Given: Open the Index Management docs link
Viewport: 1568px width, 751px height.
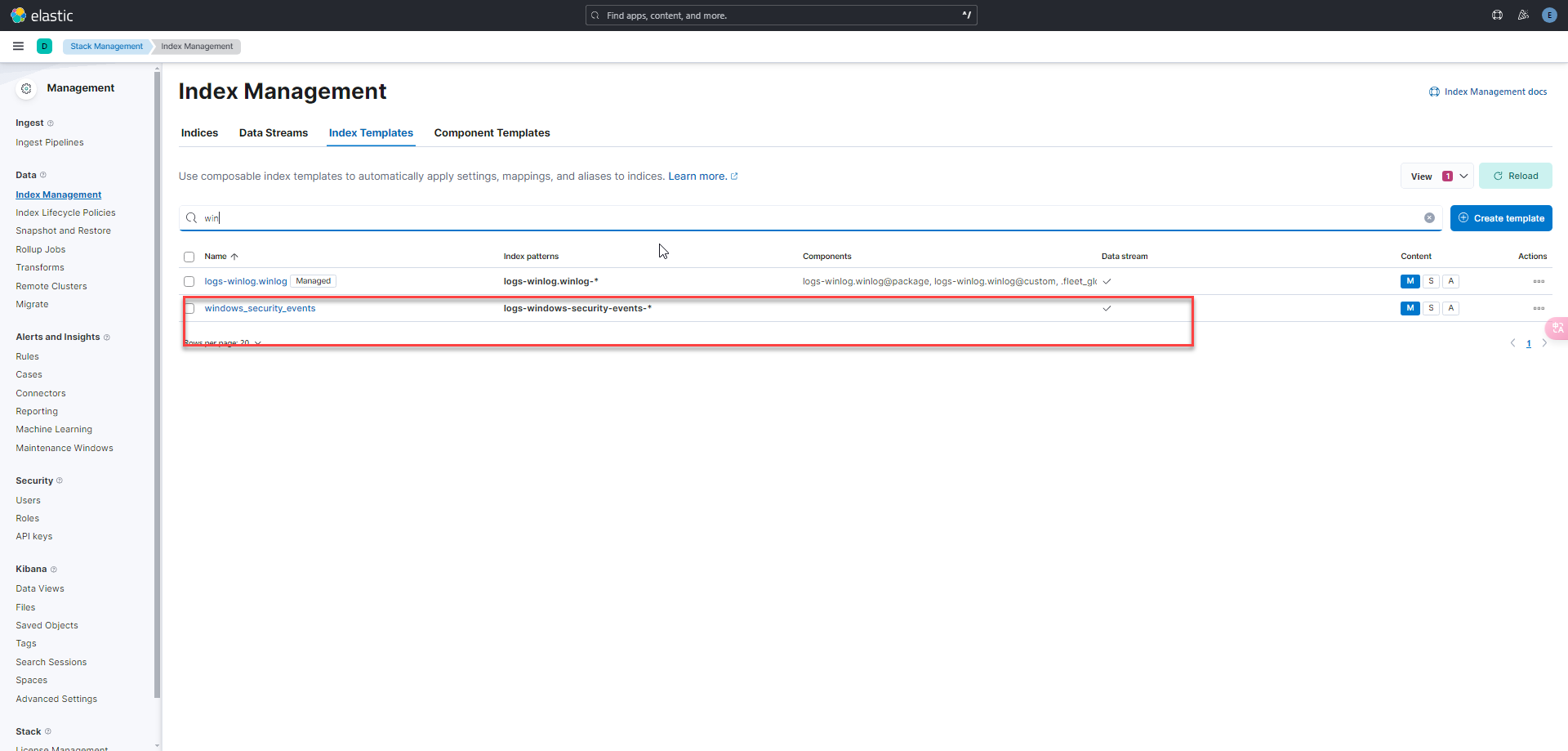Looking at the screenshot, I should click(x=1488, y=92).
